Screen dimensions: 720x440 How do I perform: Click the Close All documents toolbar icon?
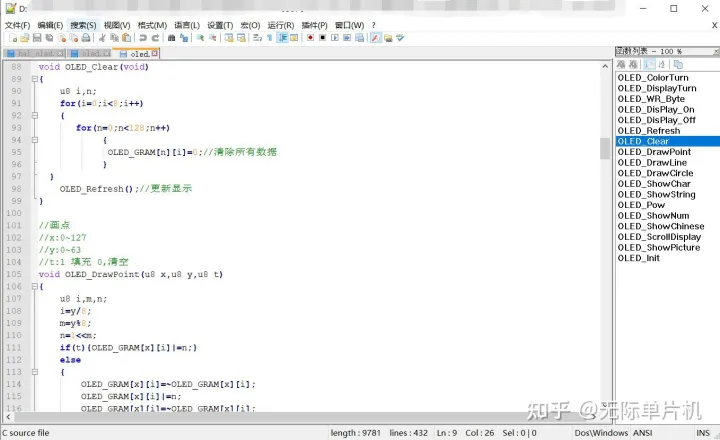point(74,38)
